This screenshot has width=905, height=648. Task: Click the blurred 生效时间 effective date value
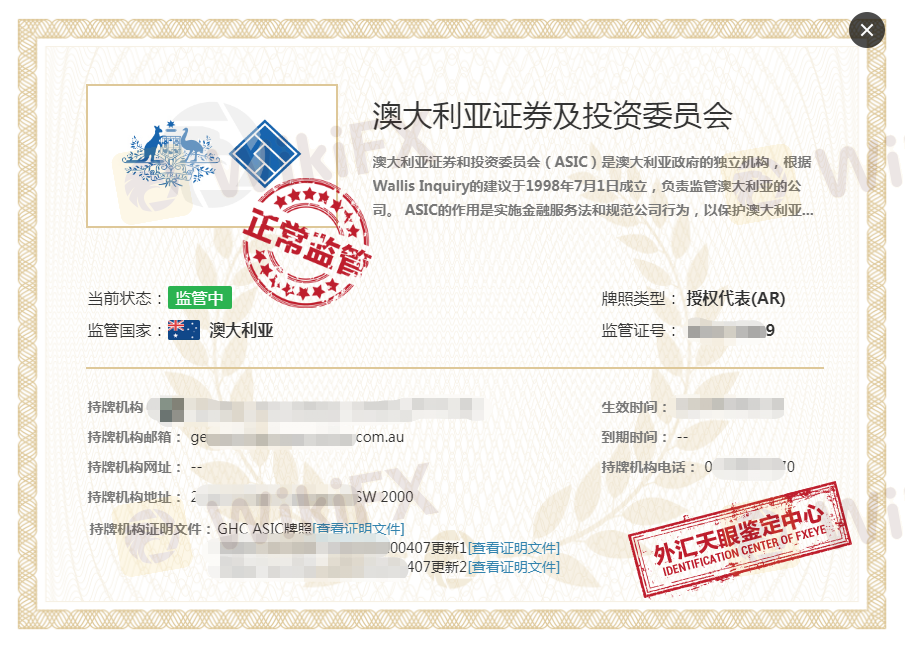coord(729,408)
